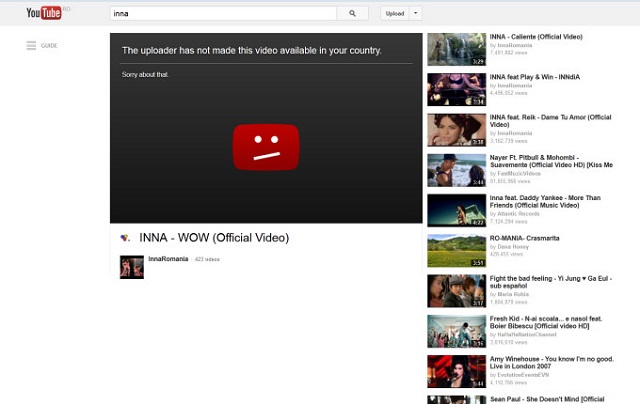The height and width of the screenshot is (404, 640).
Task: Open Fight the bad feeling video thumbnail
Action: (456, 290)
